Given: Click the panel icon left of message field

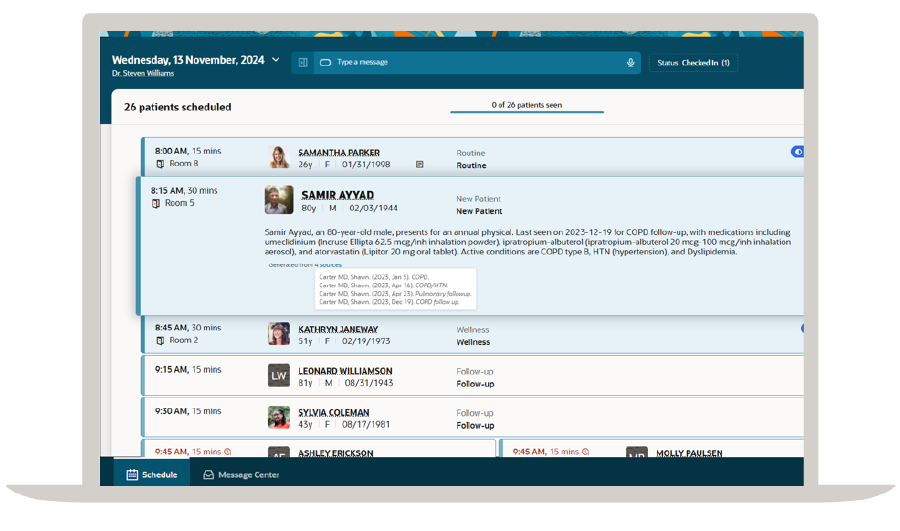Looking at the screenshot, I should pos(303,63).
